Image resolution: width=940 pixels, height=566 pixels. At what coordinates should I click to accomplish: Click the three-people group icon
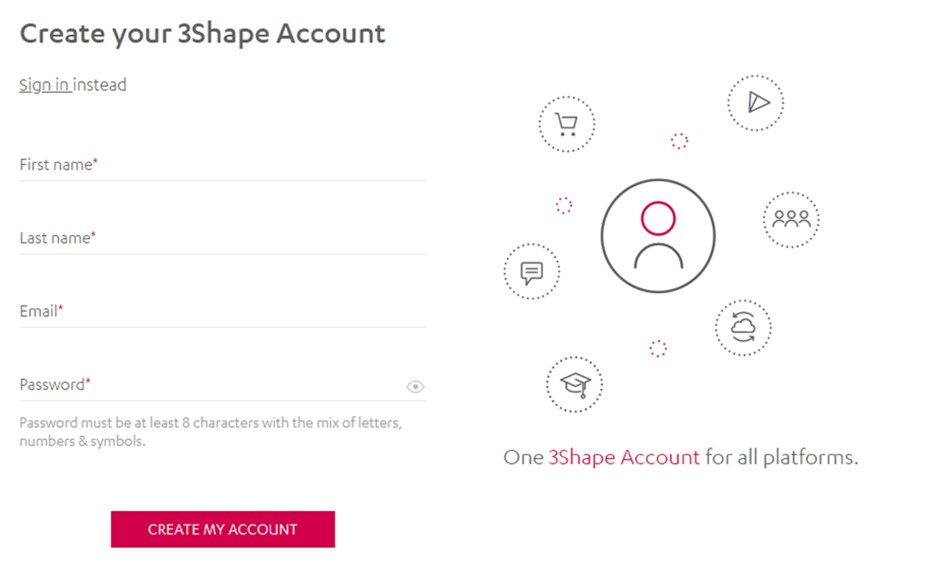791,219
